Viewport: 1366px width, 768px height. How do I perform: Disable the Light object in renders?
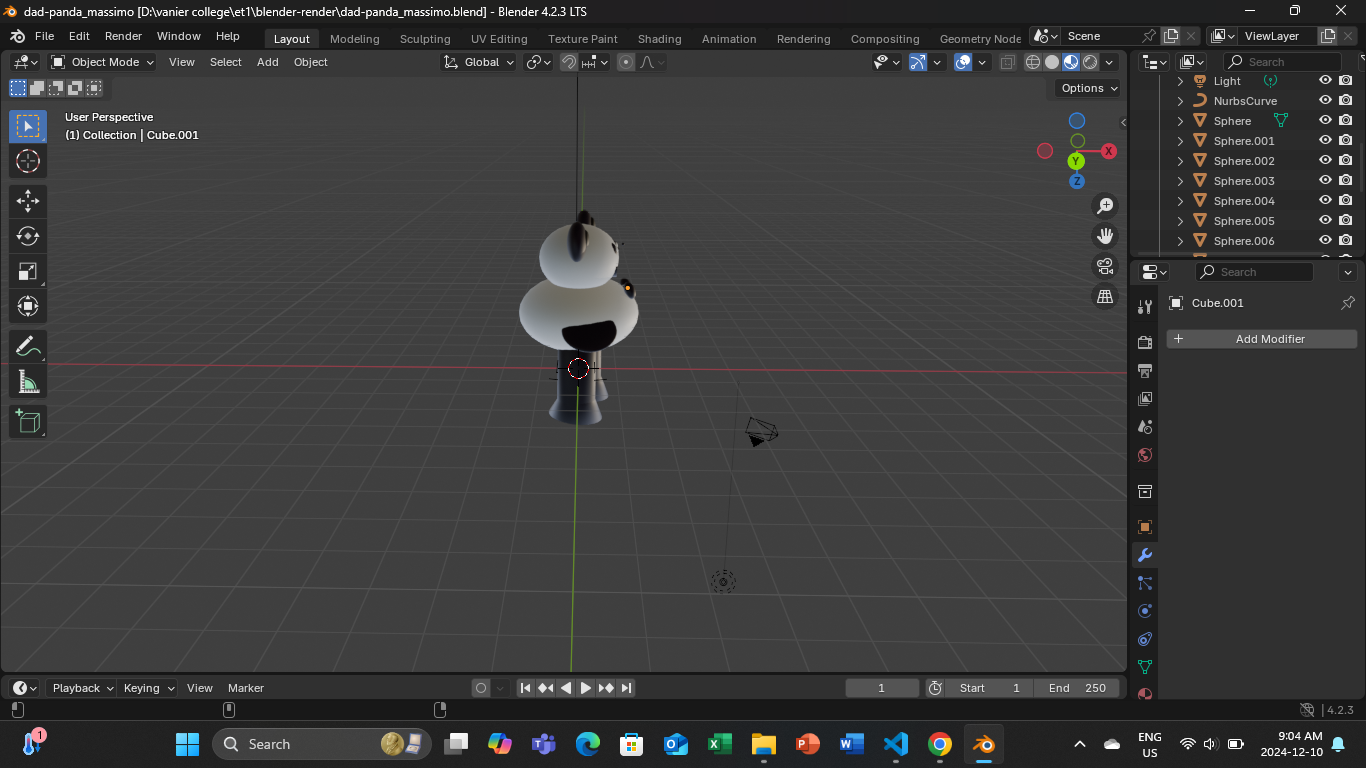(1346, 81)
